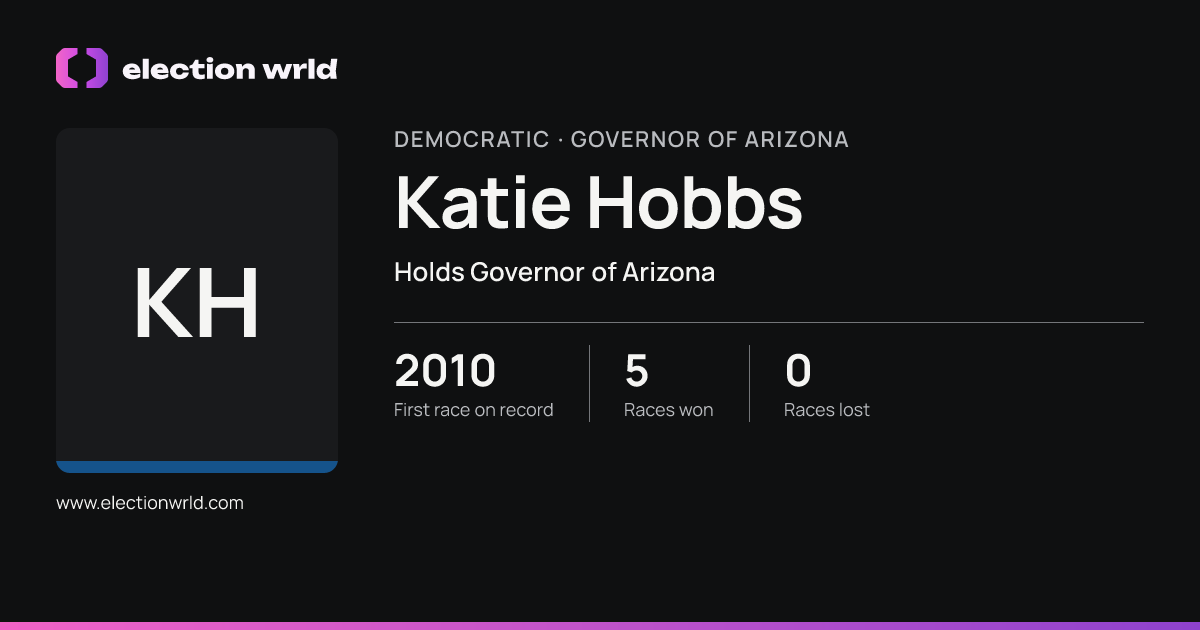Click the 2010 first race value
Screen dimensions: 1200x630
click(x=445, y=371)
